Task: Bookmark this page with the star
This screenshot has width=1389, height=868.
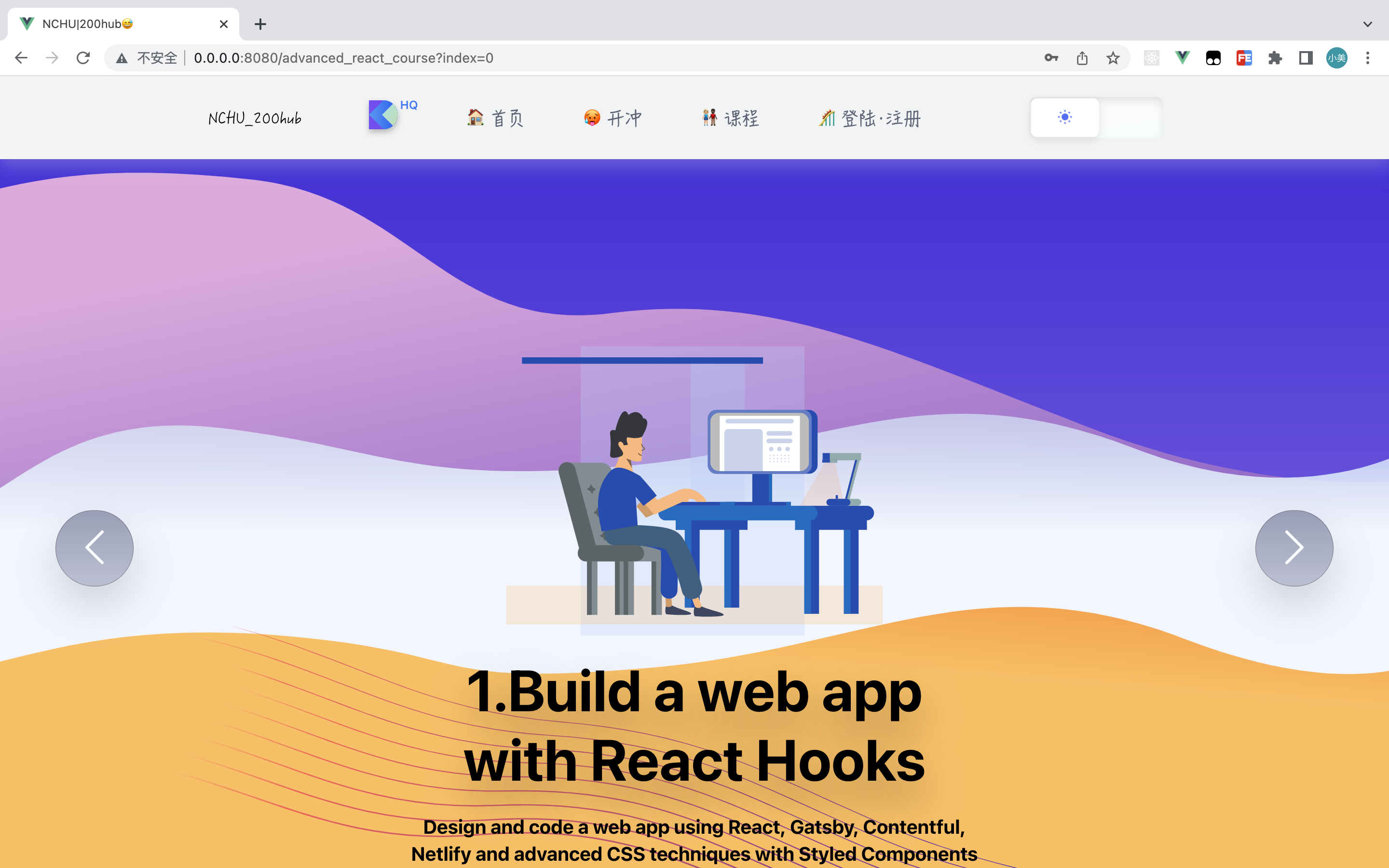Action: (1113, 58)
